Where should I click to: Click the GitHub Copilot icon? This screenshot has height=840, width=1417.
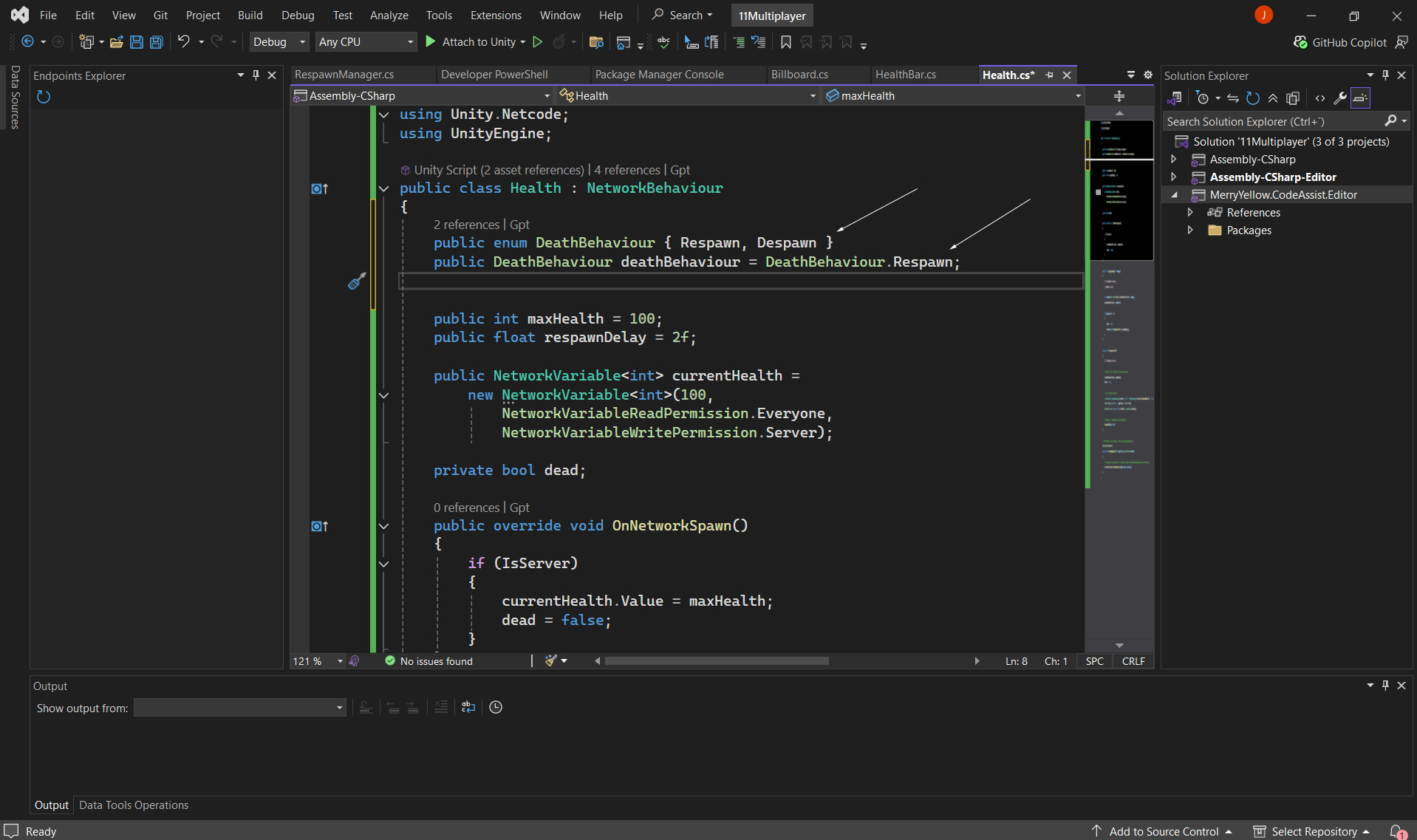click(x=1301, y=42)
